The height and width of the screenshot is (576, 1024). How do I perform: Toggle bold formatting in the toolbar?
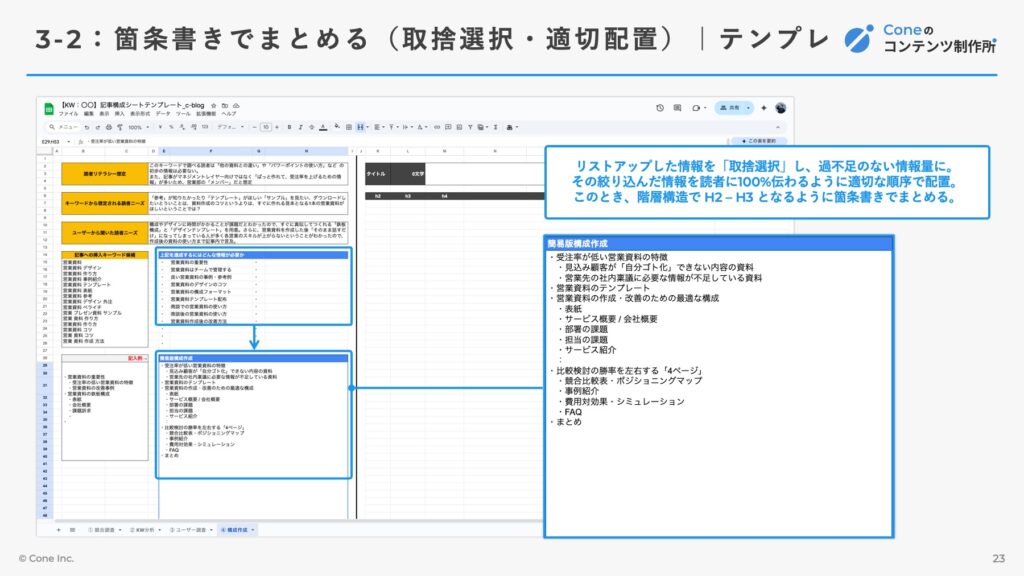[x=289, y=127]
